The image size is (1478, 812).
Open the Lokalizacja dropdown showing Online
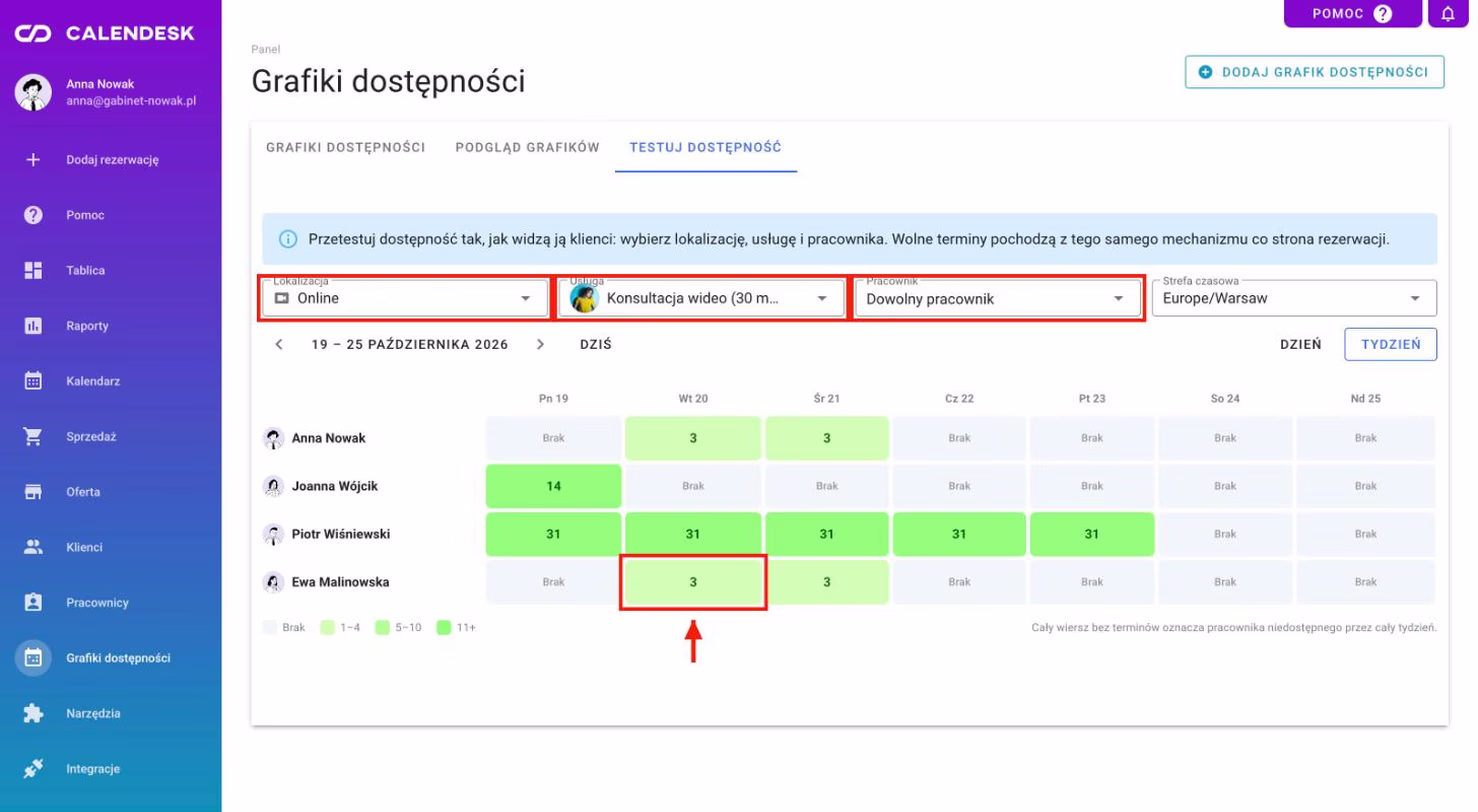(404, 298)
